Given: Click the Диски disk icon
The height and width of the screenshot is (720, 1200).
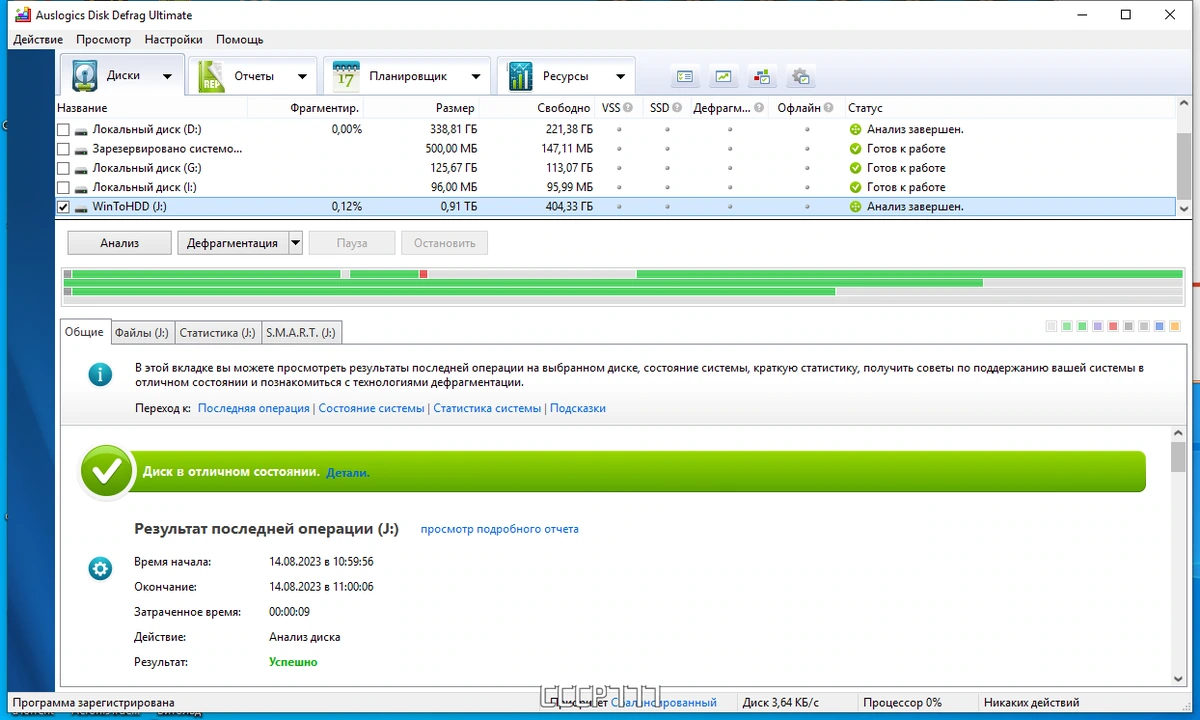Looking at the screenshot, I should tap(85, 76).
